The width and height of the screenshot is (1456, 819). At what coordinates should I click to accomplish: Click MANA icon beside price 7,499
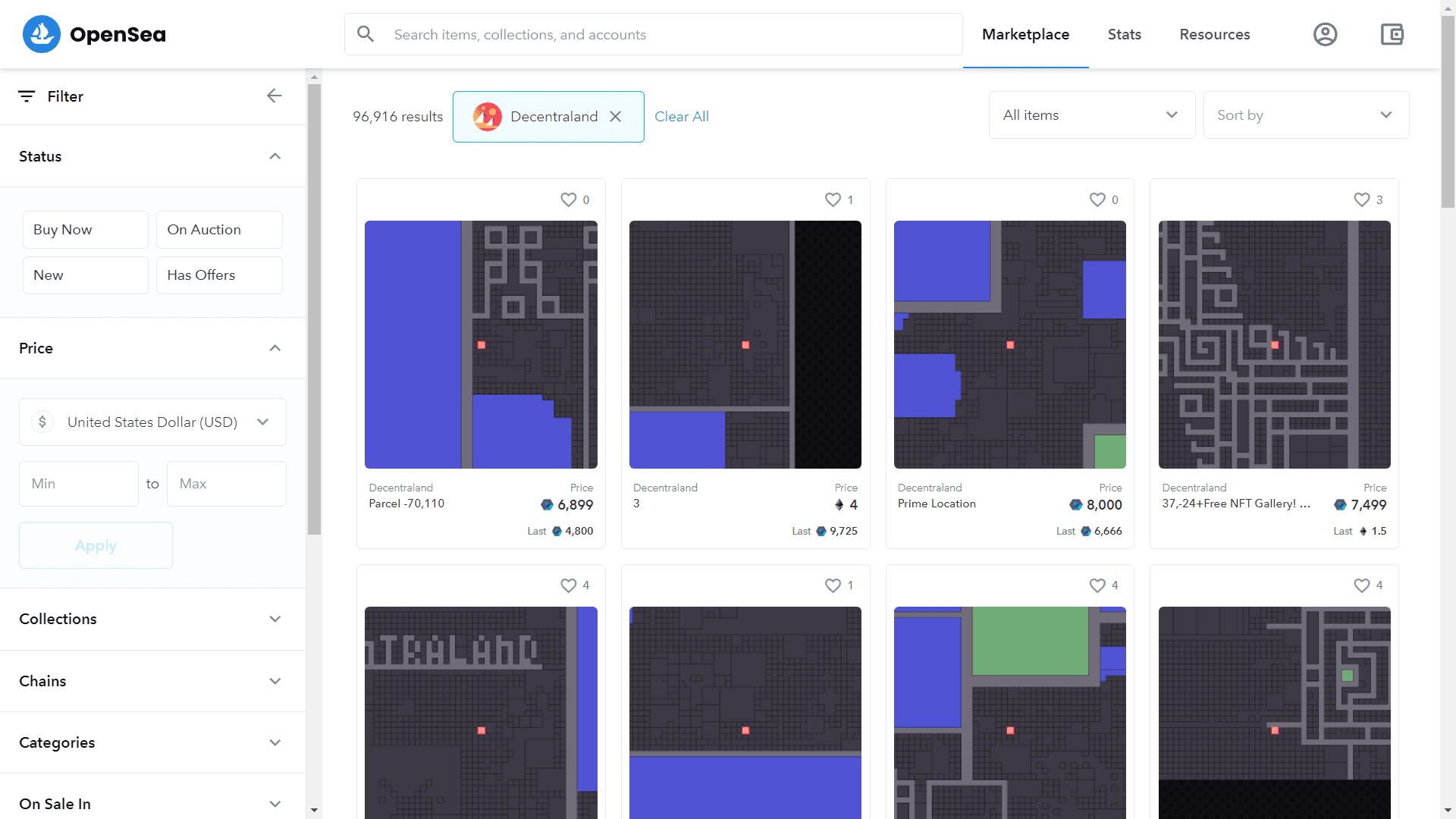coord(1341,505)
